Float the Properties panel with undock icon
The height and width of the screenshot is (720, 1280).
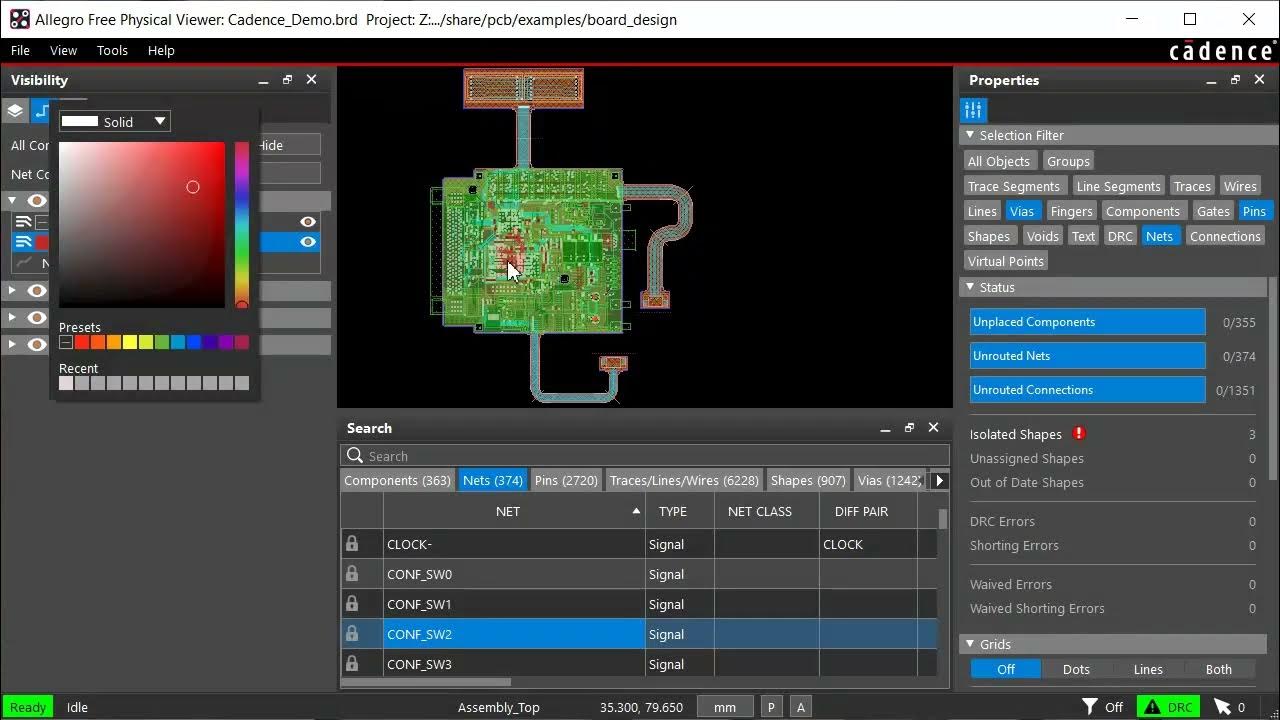coord(1235,80)
